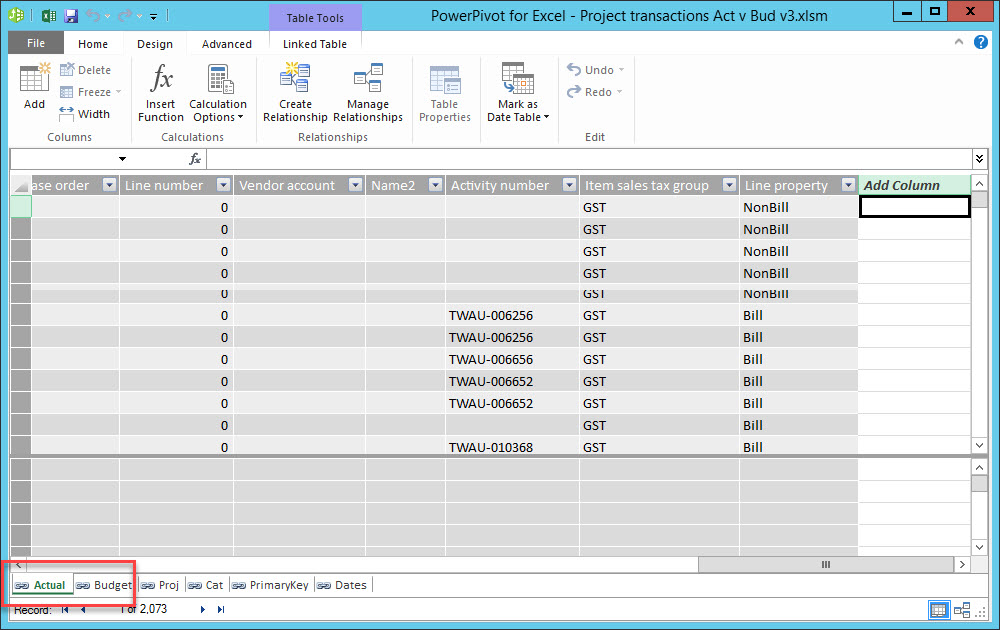
Task: Click the formula bar input field
Action: point(589,159)
